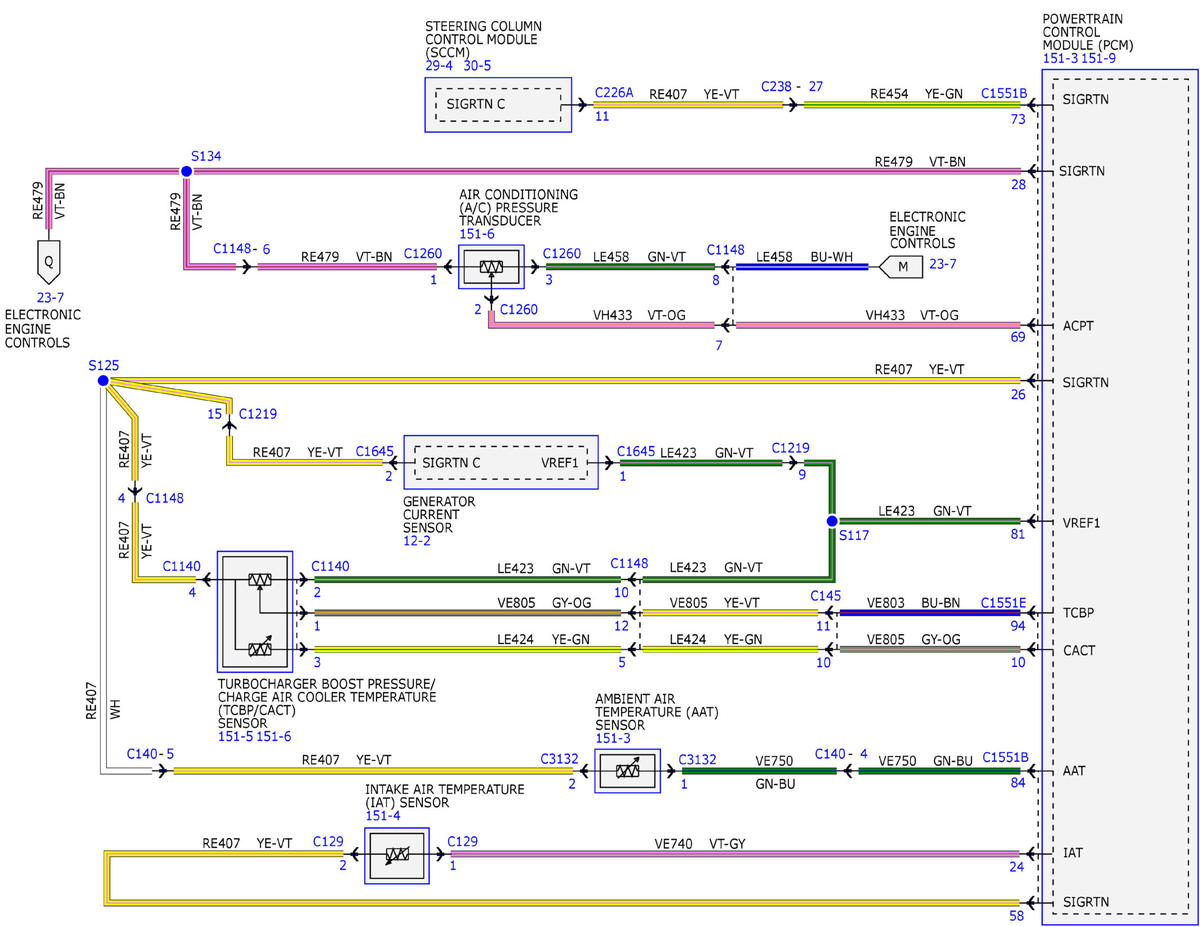Click the ACPT pin label on the PCM
This screenshot has width=1200, height=927.
[1080, 325]
